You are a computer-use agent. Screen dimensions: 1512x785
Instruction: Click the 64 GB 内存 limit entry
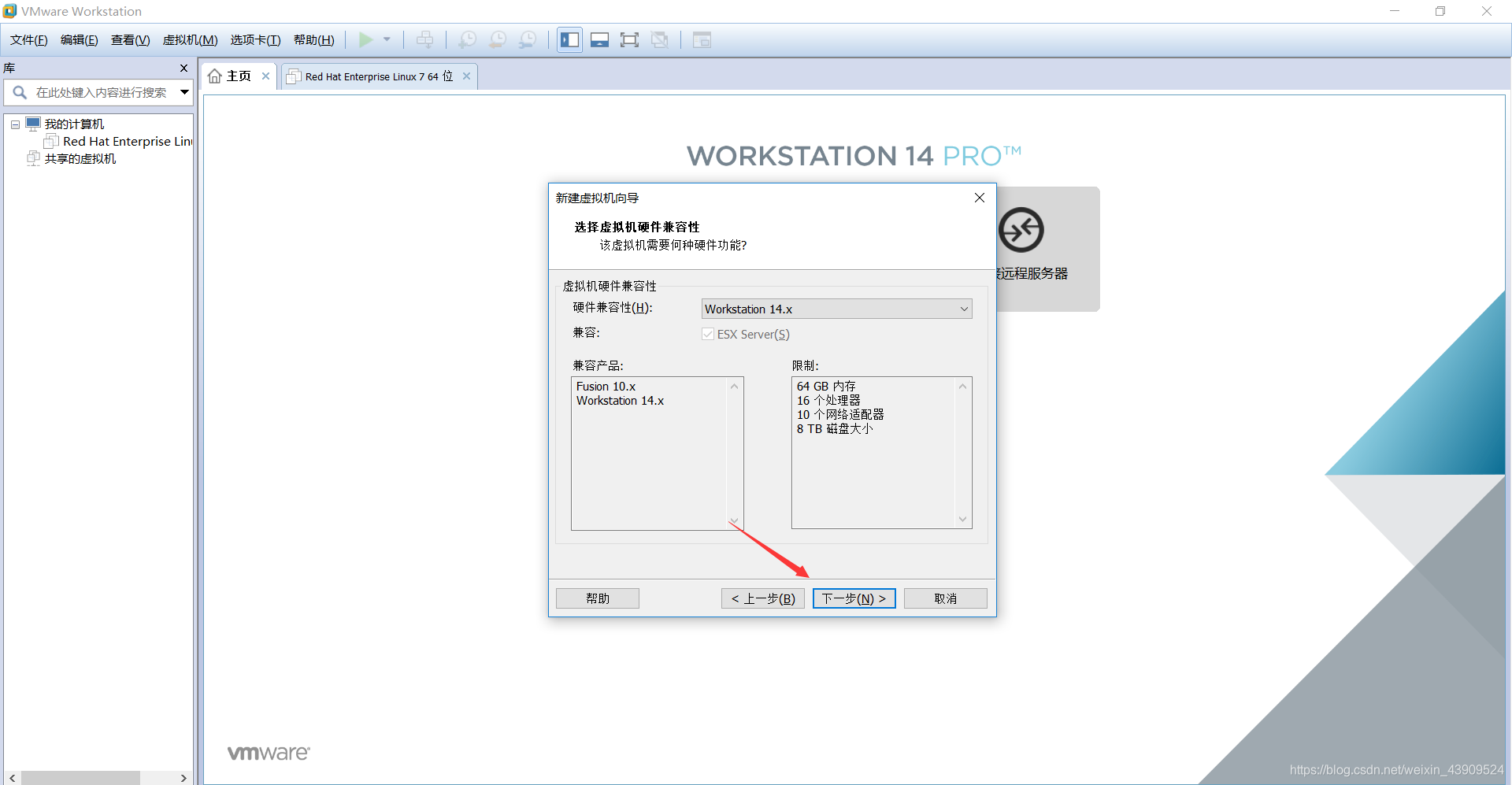tap(826, 387)
